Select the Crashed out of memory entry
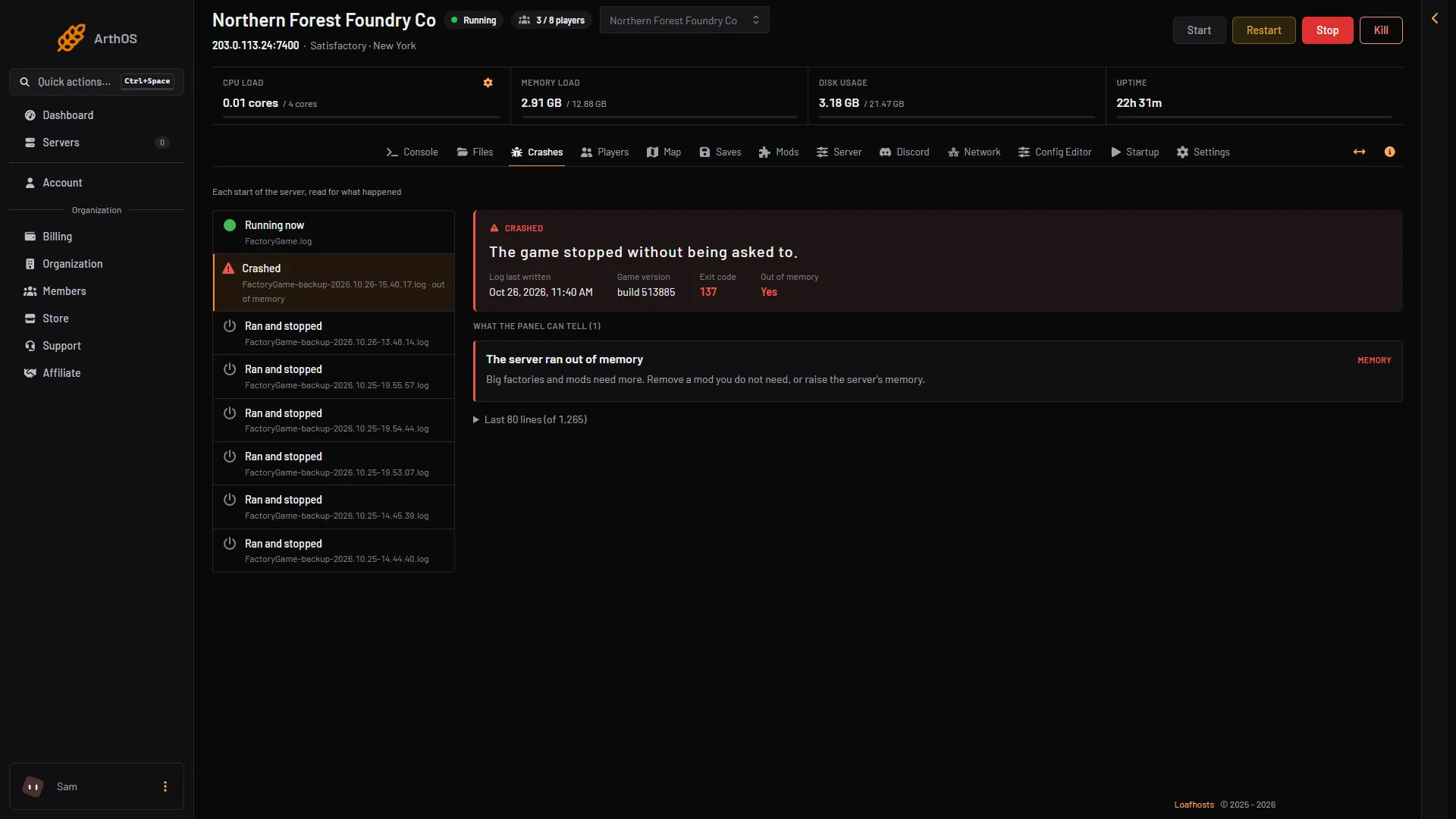This screenshot has width=1456, height=819. [334, 283]
